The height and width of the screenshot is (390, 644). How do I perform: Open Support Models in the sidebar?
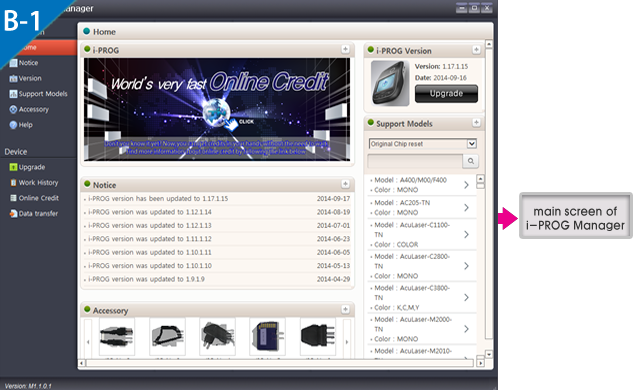(39, 94)
